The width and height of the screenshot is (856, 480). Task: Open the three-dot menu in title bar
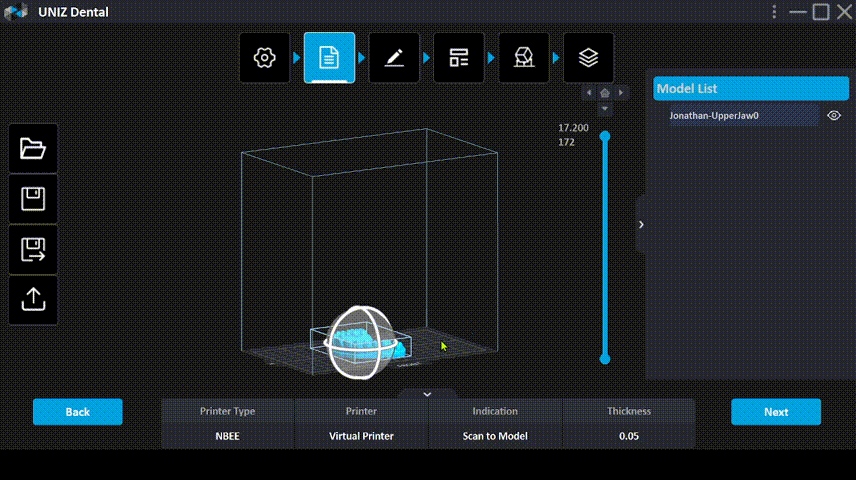click(774, 12)
